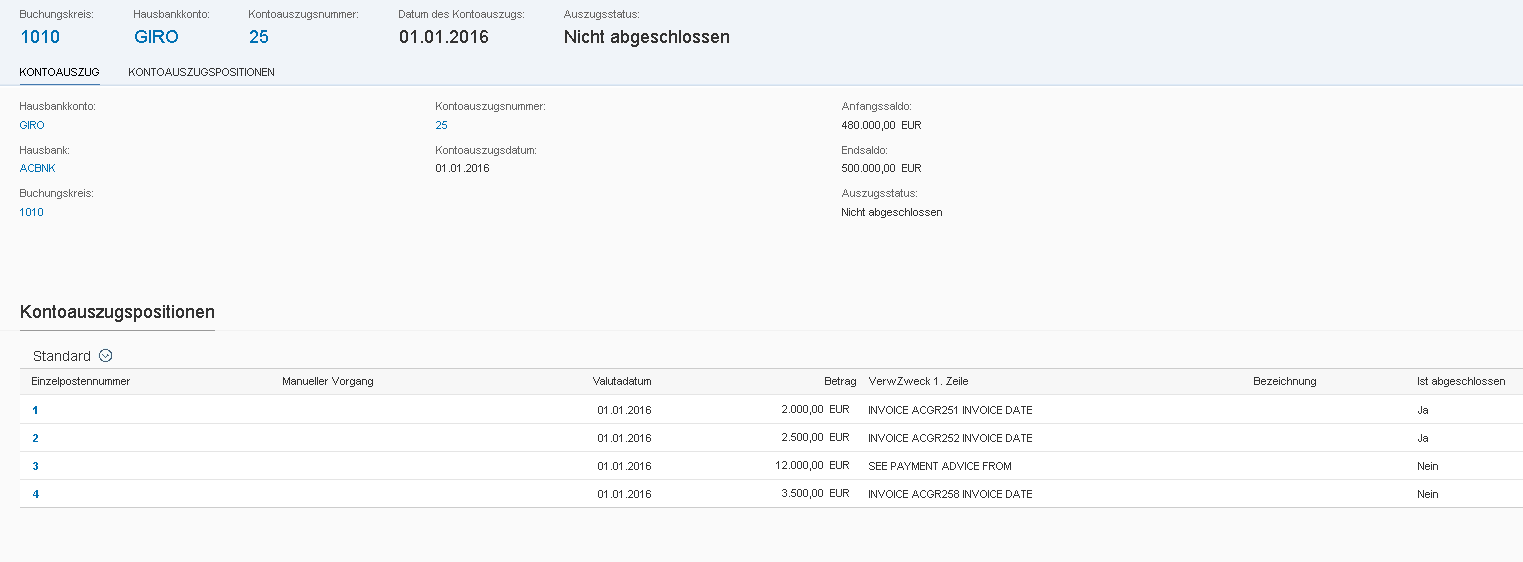Click the Manueller Vorgang column header
This screenshot has height=562, width=1523.
[x=327, y=381]
